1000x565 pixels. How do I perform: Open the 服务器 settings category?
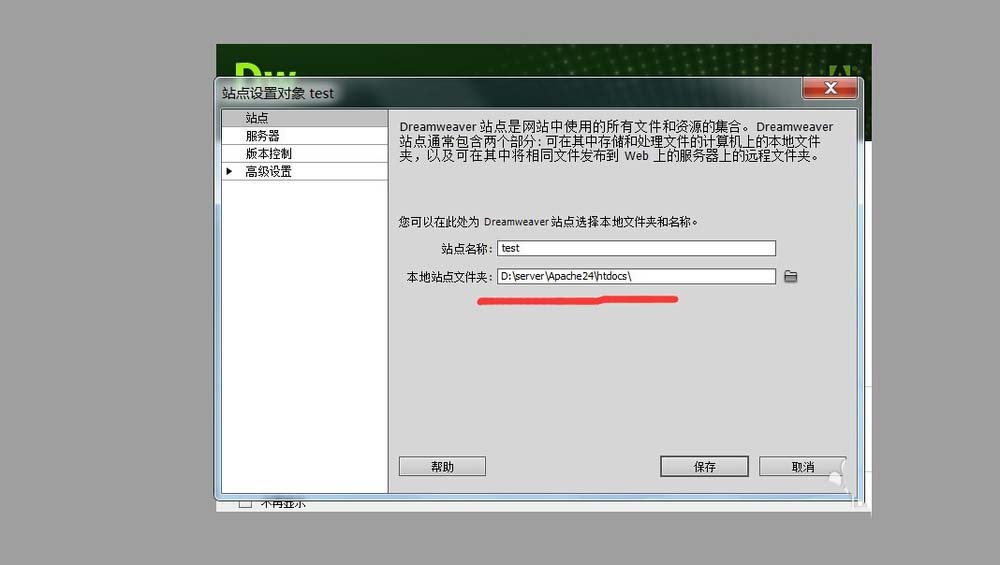coord(304,136)
